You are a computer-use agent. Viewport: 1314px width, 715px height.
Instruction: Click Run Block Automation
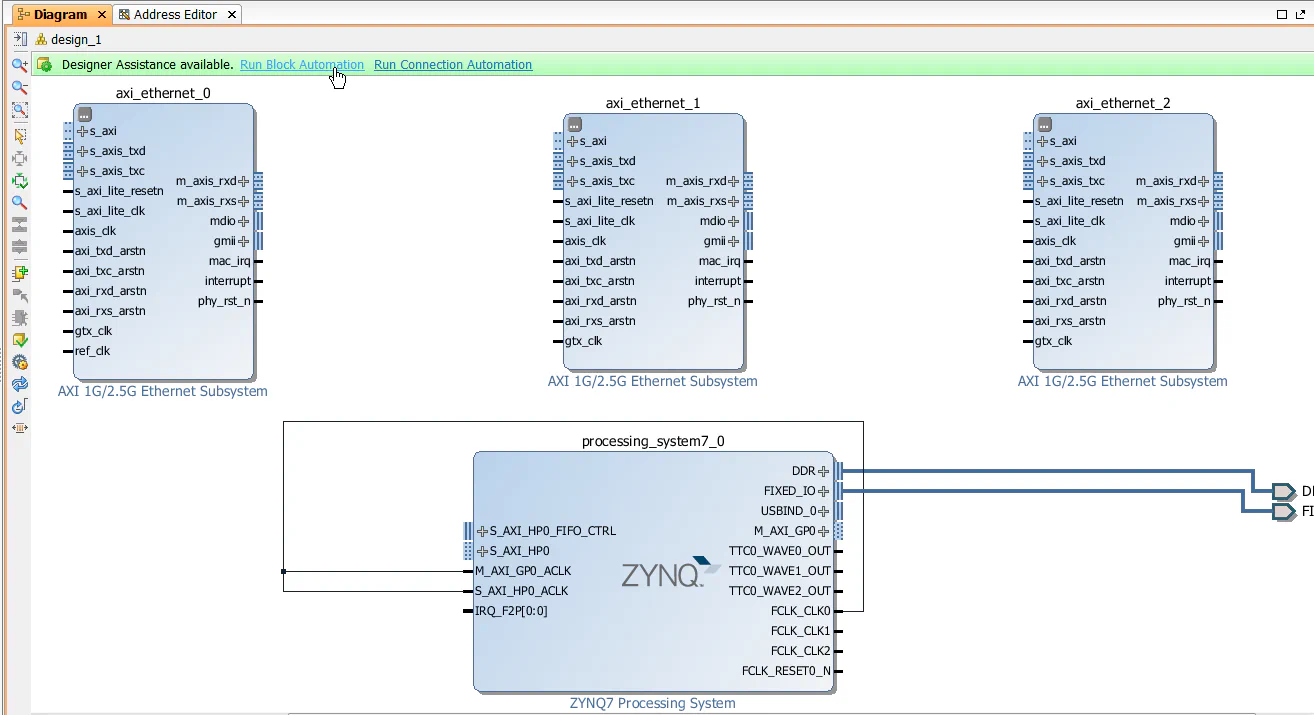(x=301, y=64)
